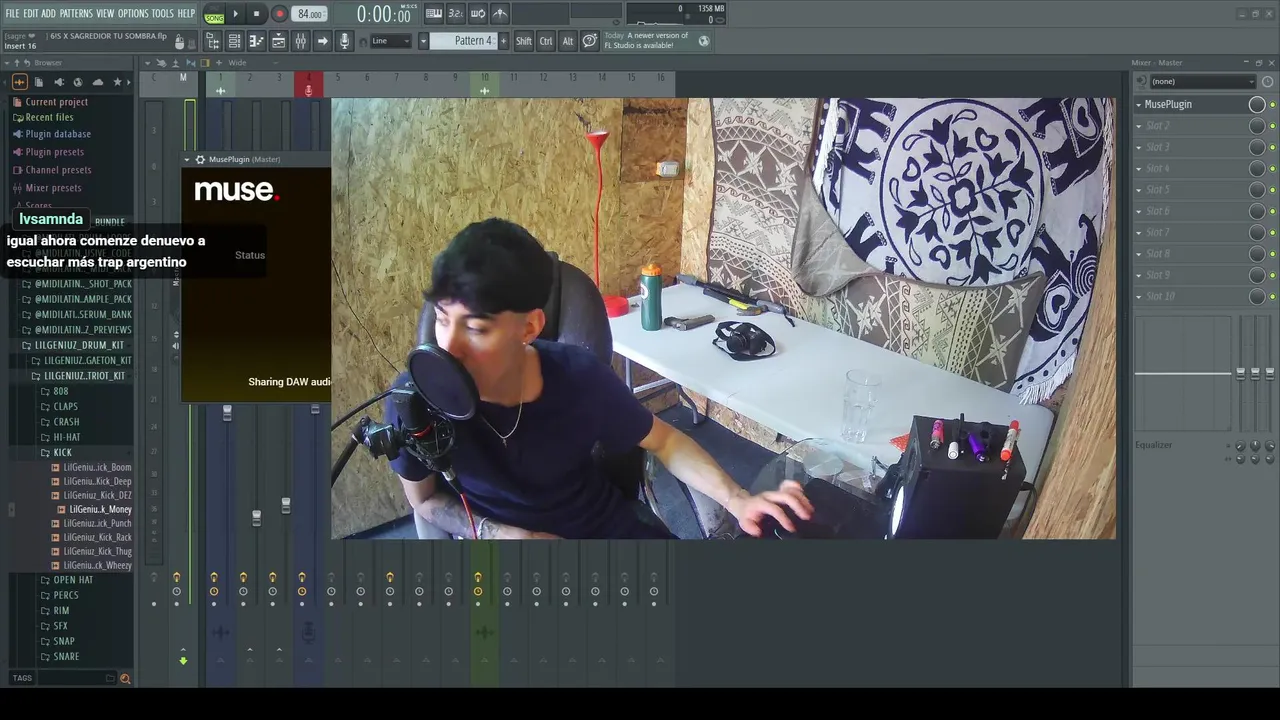The image size is (1280, 720).
Task: Toggle Slot 2 enable LED
Action: [1272, 126]
